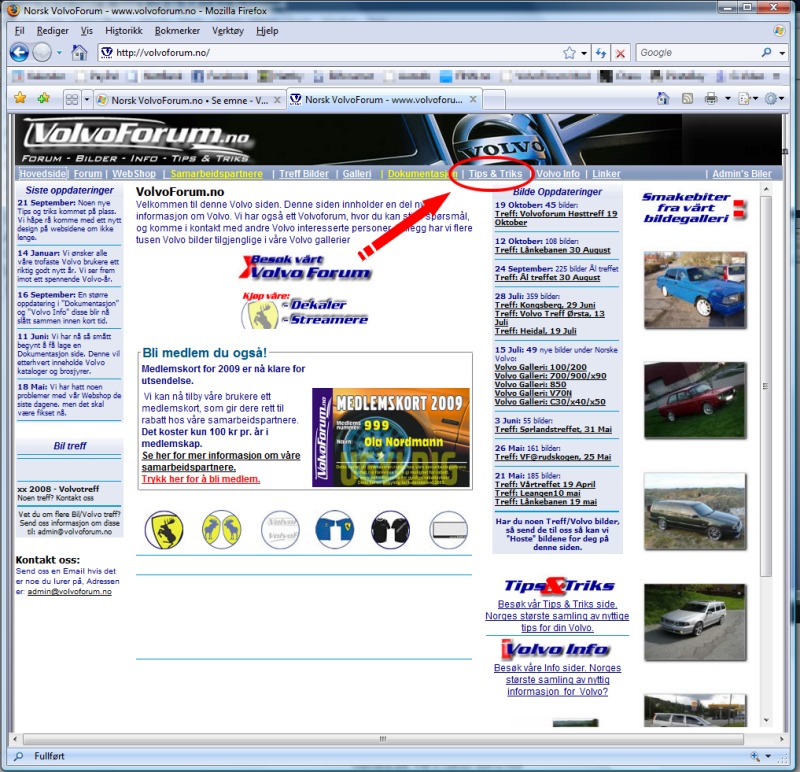The image size is (800, 772).
Task: Click 'Trykk her for å bli medlem.' link
Action: coord(201,479)
